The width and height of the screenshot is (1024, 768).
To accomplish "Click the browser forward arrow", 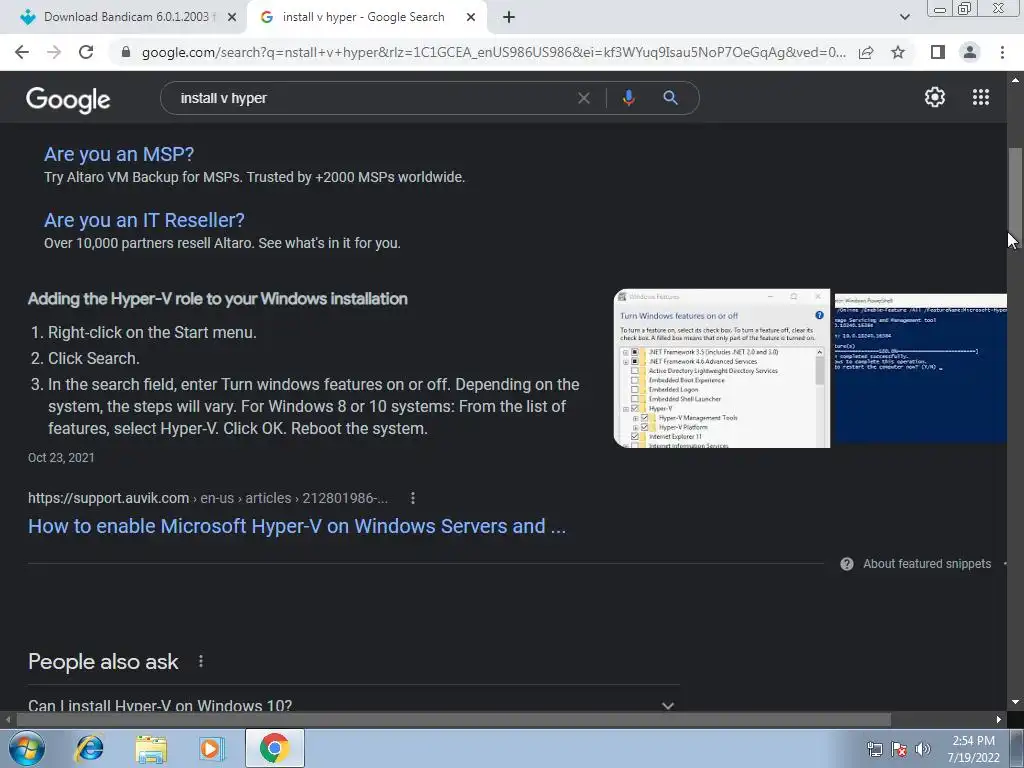I will (x=54, y=52).
